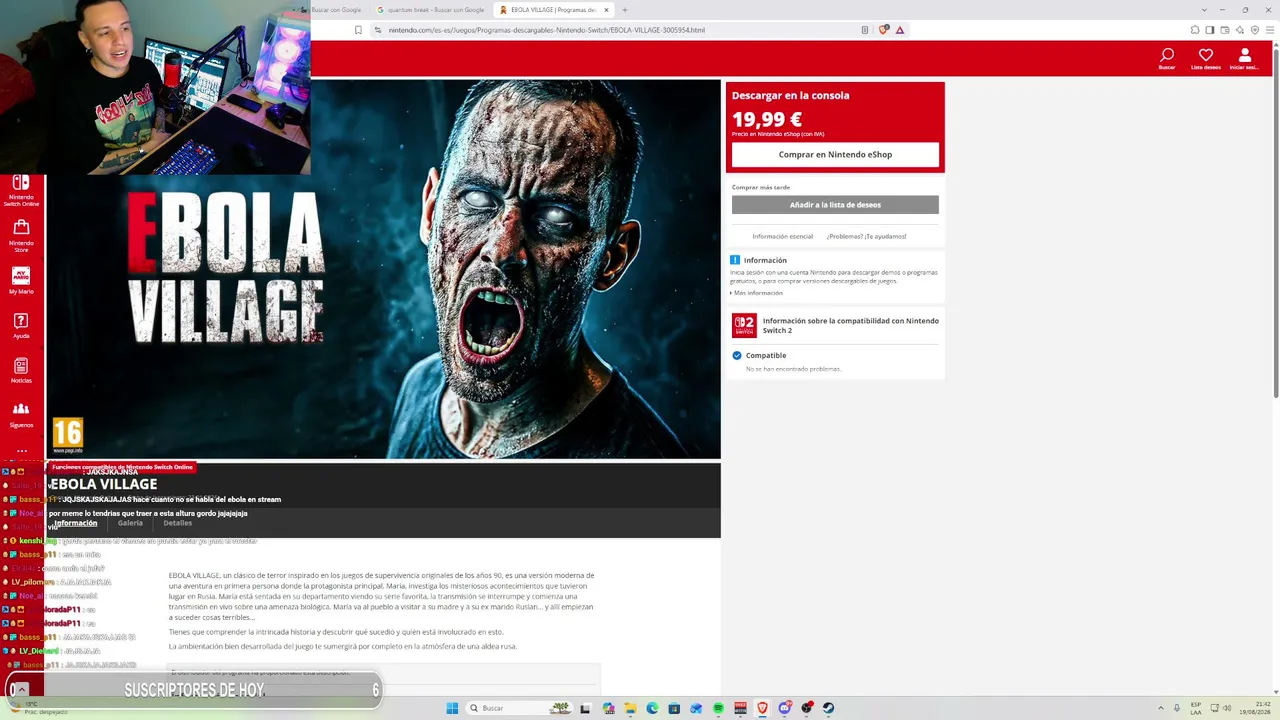The height and width of the screenshot is (720, 1280).
Task: Open the Ayuda help icon
Action: click(21, 326)
